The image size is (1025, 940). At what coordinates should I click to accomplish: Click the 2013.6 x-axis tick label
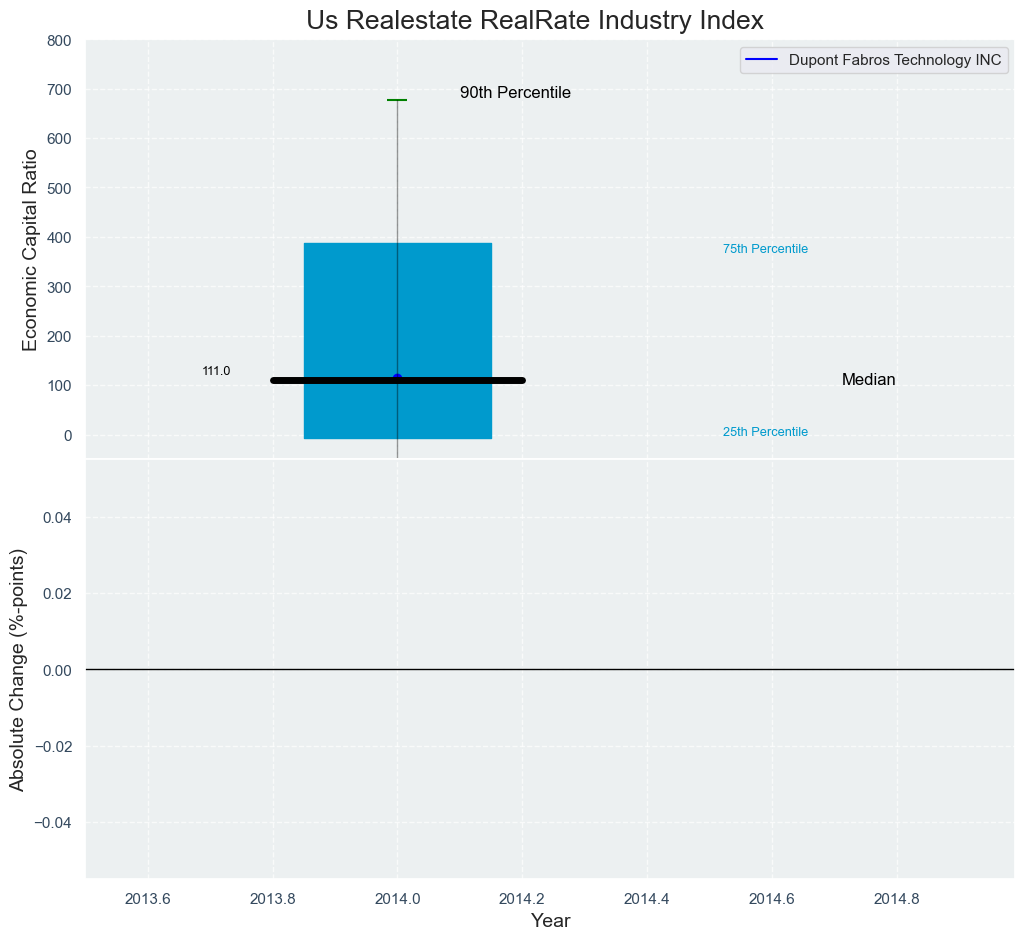pyautogui.click(x=148, y=898)
